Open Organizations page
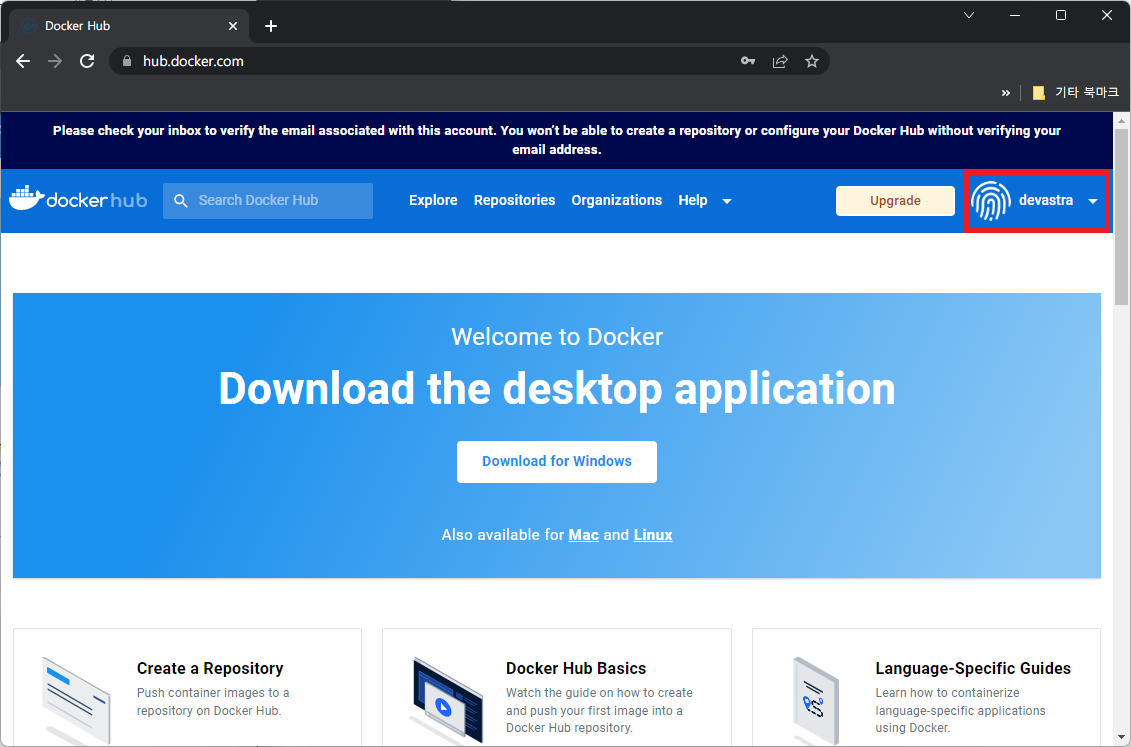 coord(617,200)
